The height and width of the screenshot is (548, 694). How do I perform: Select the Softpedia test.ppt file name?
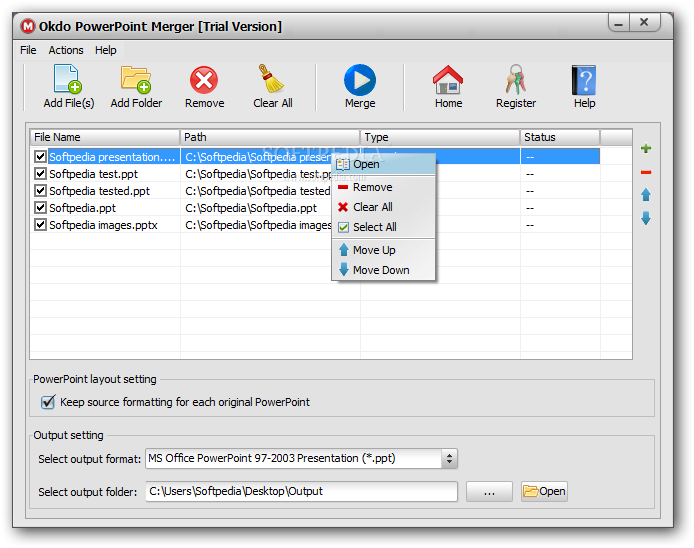click(x=93, y=174)
